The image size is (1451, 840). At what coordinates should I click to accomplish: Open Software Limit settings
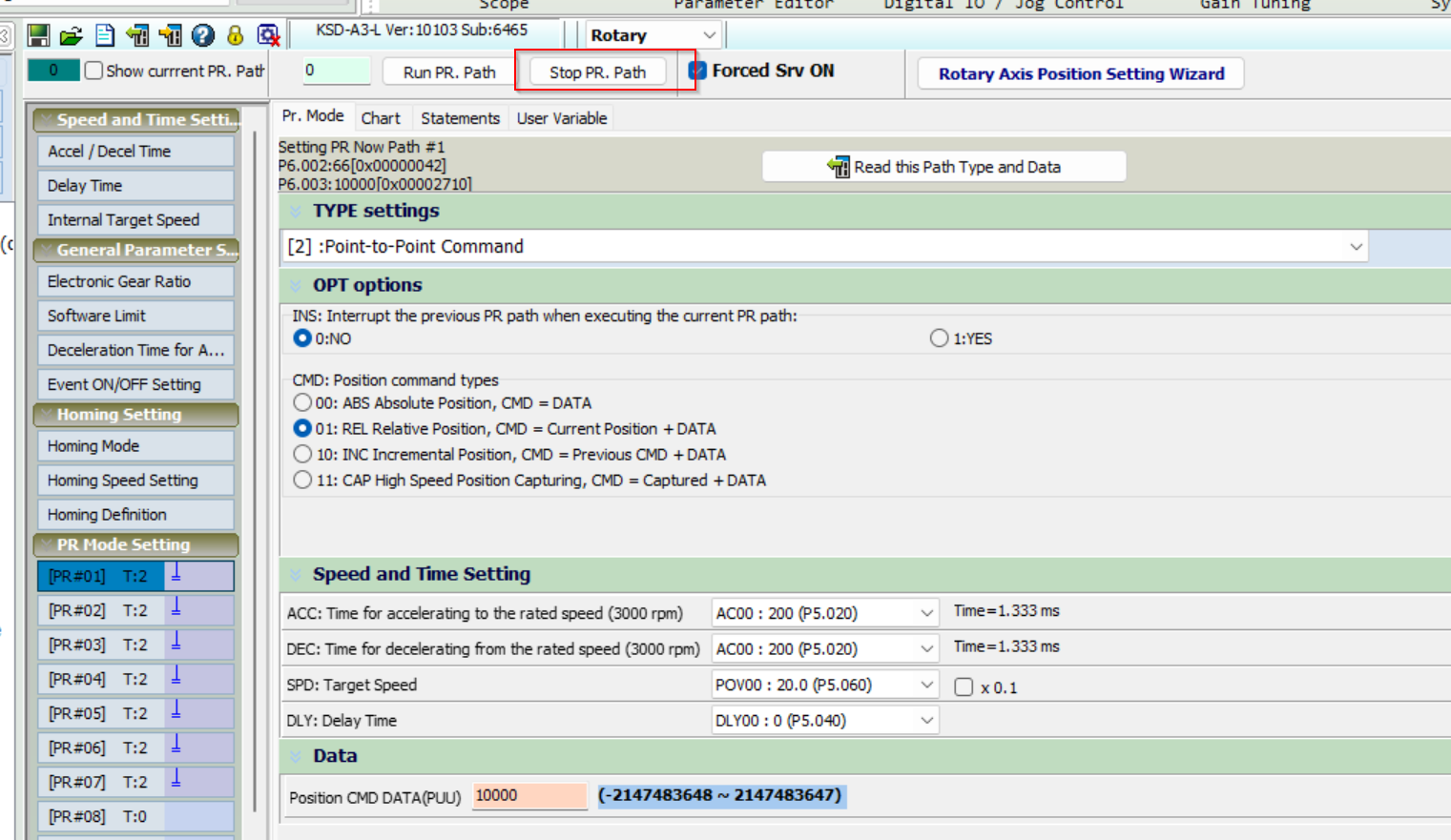click(135, 316)
